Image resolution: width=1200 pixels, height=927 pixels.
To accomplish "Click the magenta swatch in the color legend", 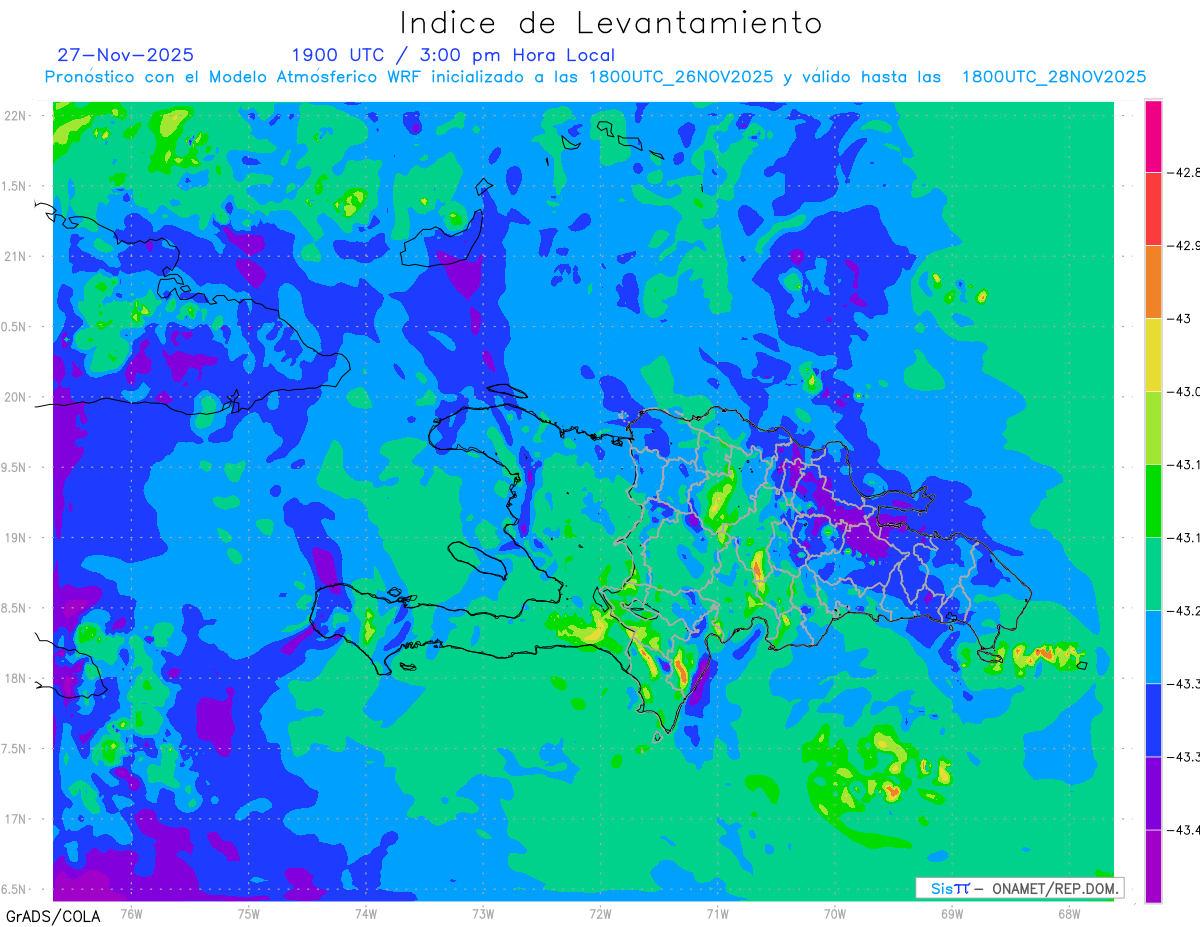I will click(1153, 136).
